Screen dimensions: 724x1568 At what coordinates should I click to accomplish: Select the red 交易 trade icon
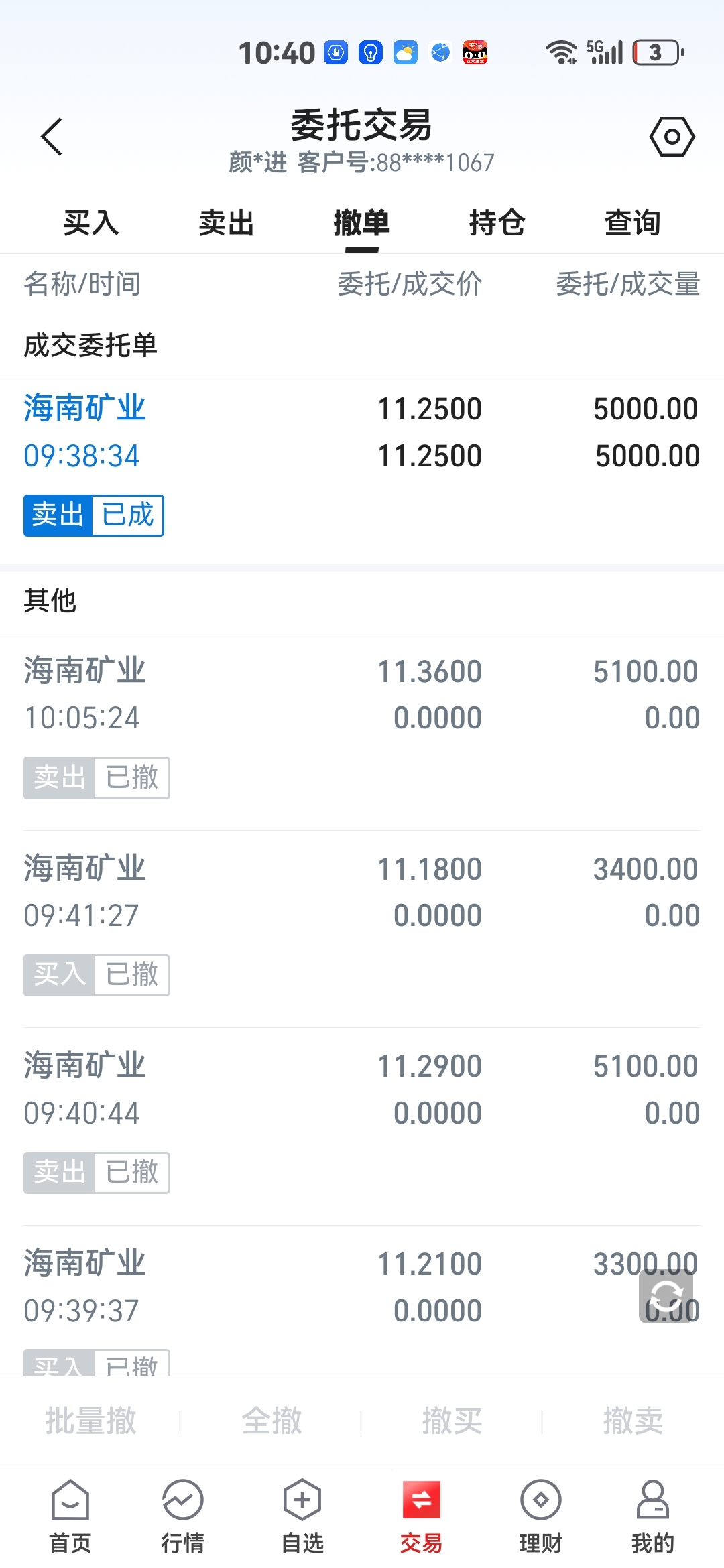pos(421,1500)
